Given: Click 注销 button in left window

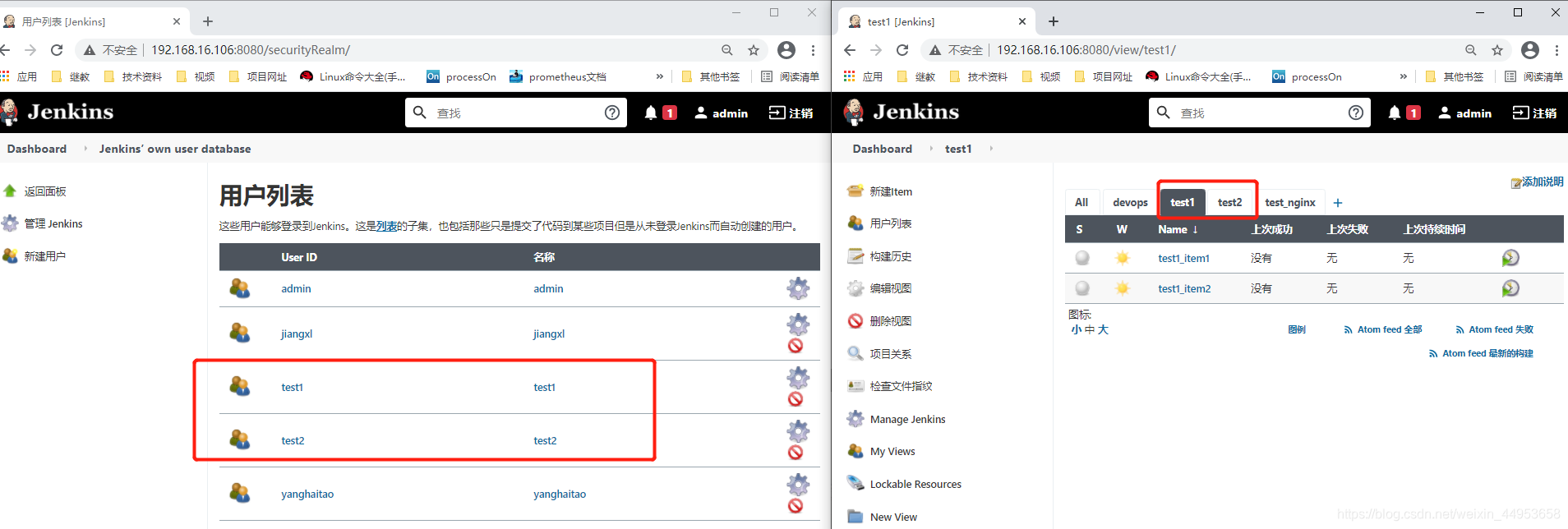Looking at the screenshot, I should tap(791, 113).
